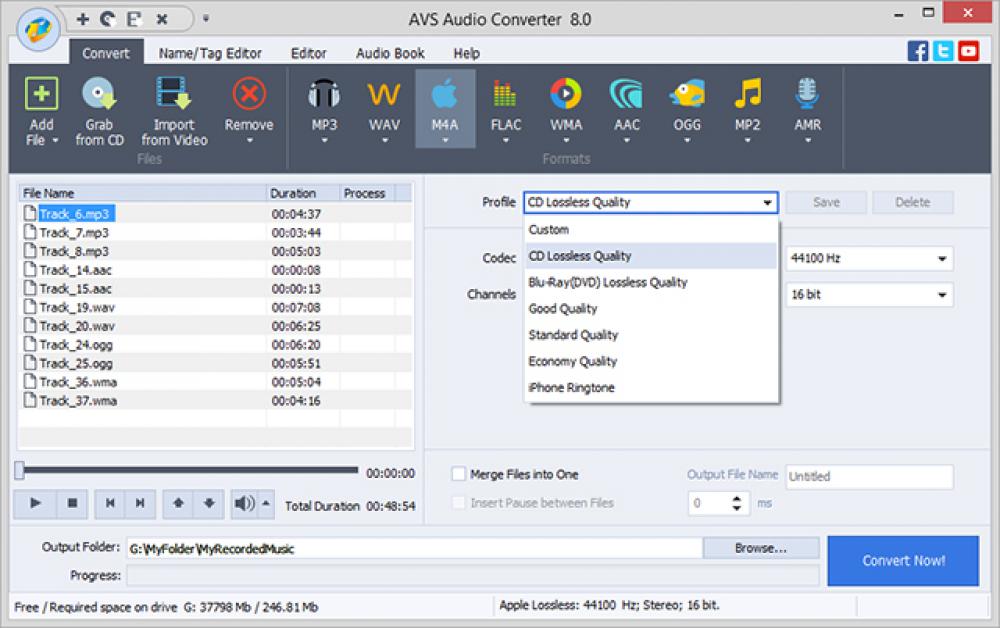Choose iPhone Ringtone from profile list
1000x628 pixels.
tap(573, 387)
